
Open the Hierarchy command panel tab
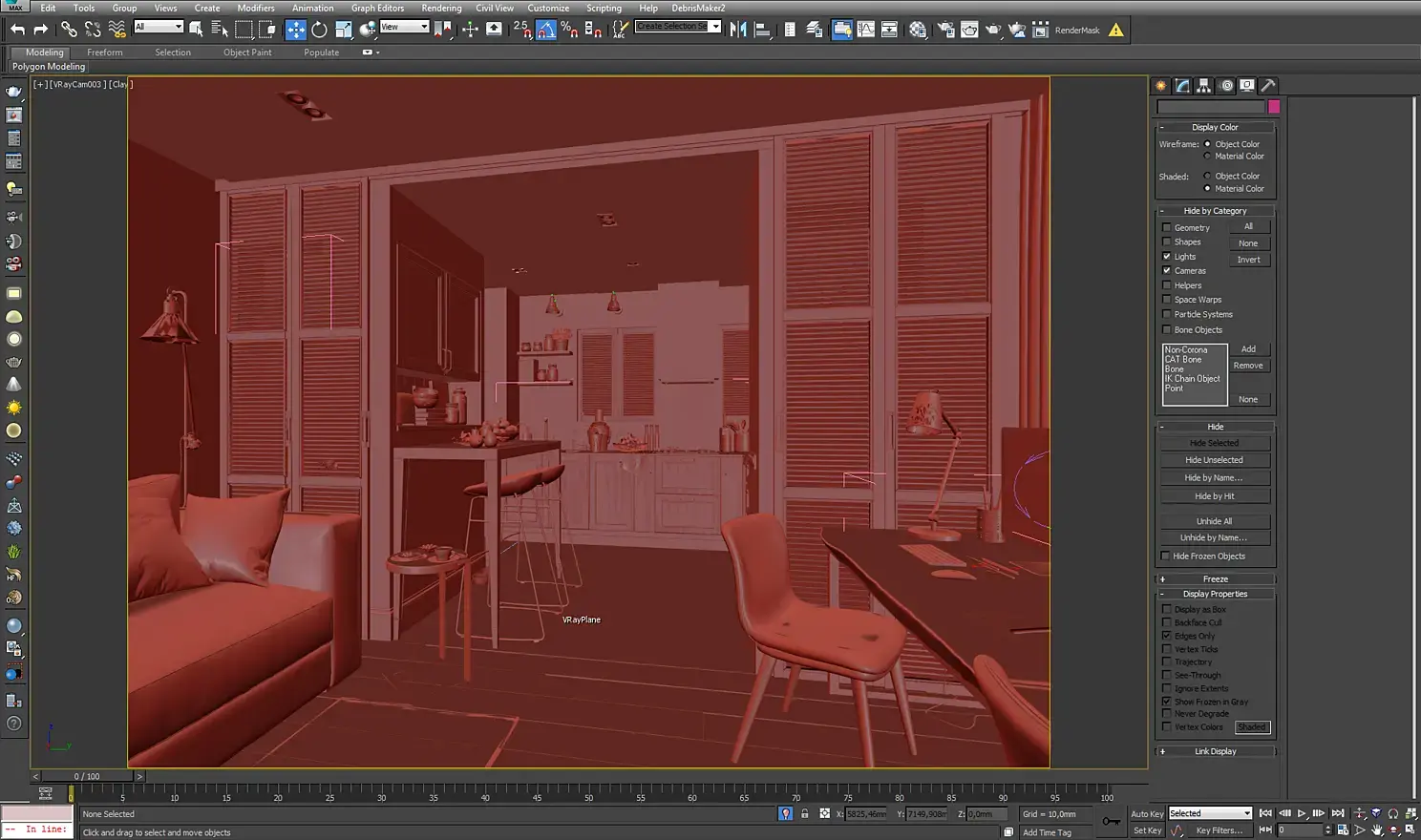[1204, 86]
